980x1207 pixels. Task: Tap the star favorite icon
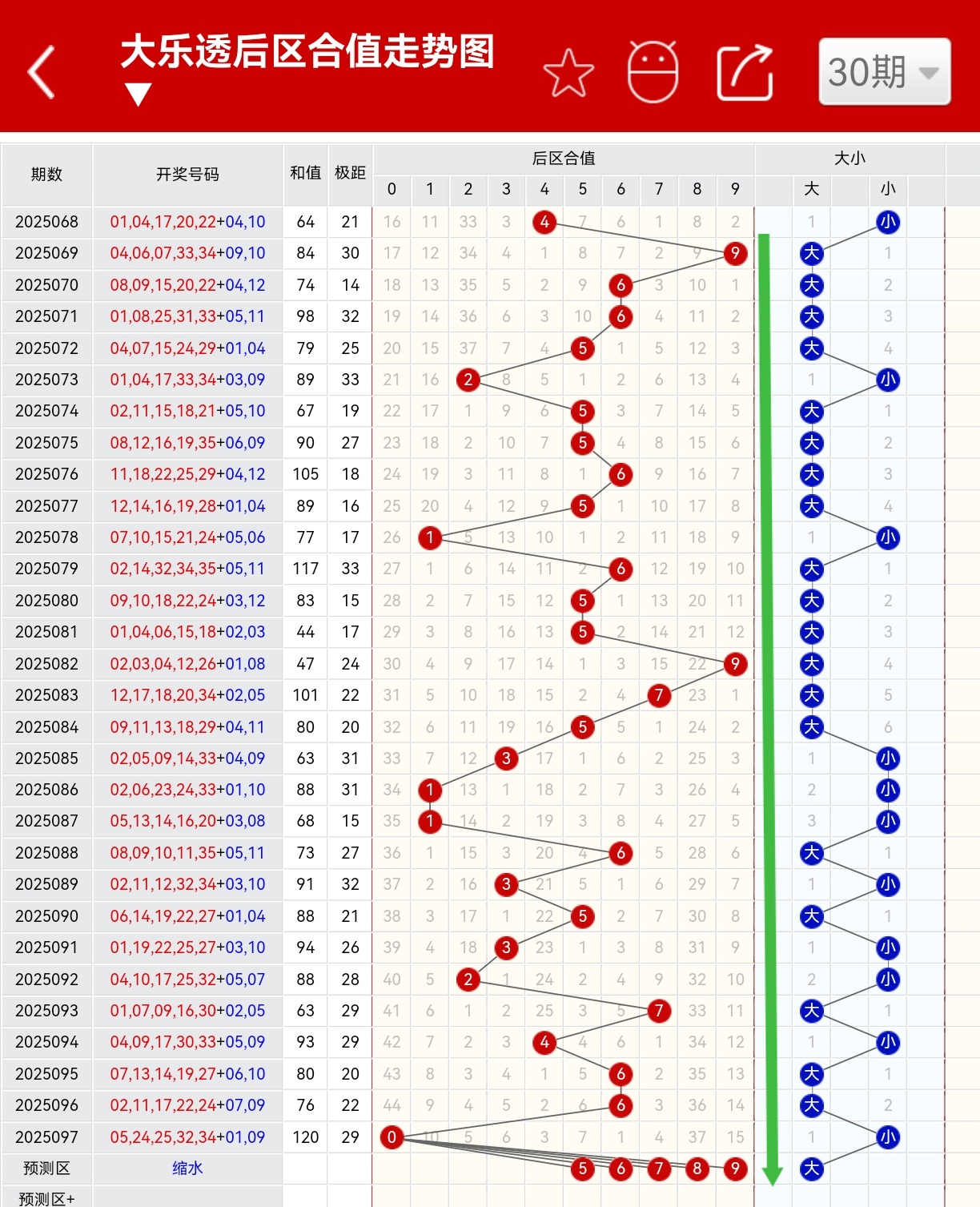(568, 72)
